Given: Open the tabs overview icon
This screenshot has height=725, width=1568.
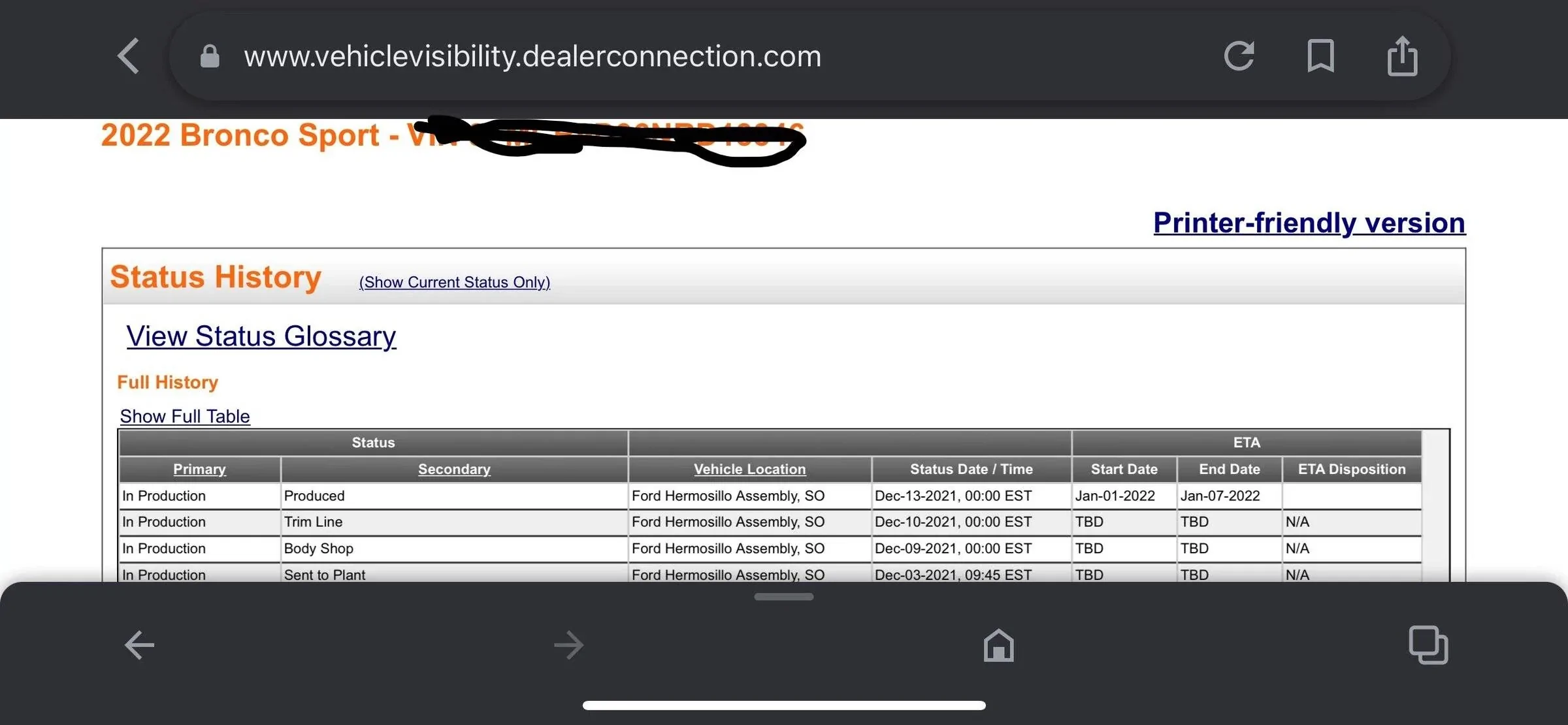Looking at the screenshot, I should point(1428,645).
